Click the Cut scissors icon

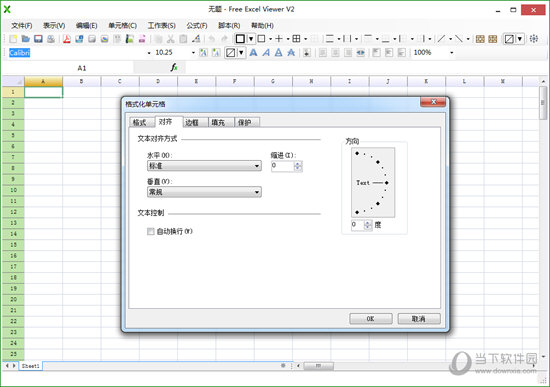[x=170, y=39]
